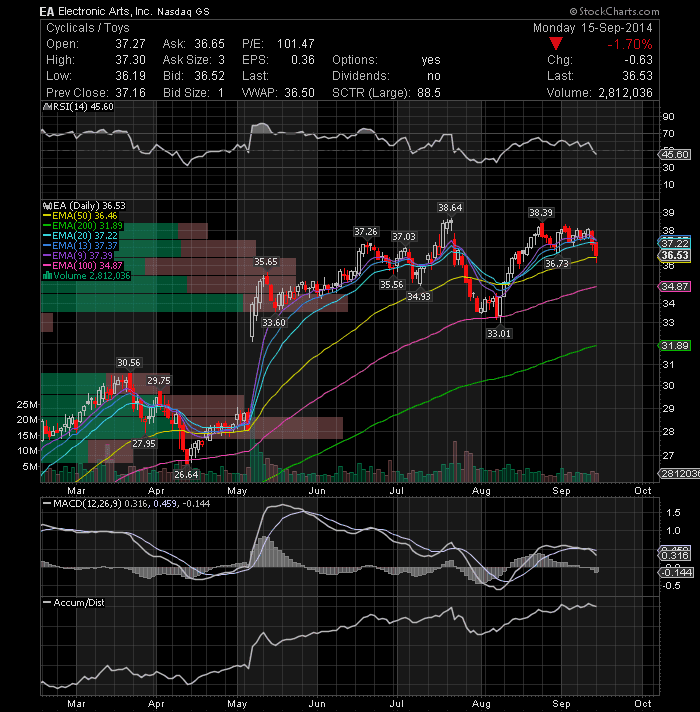Viewport: 700px width, 712px height.
Task: Click the 38.39 peak price label
Action: [541, 212]
